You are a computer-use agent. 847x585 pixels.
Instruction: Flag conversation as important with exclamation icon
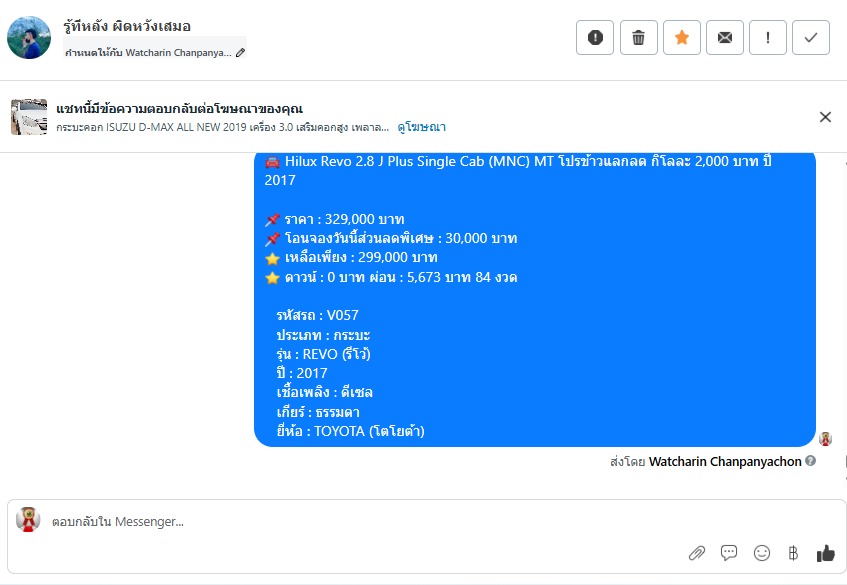768,38
